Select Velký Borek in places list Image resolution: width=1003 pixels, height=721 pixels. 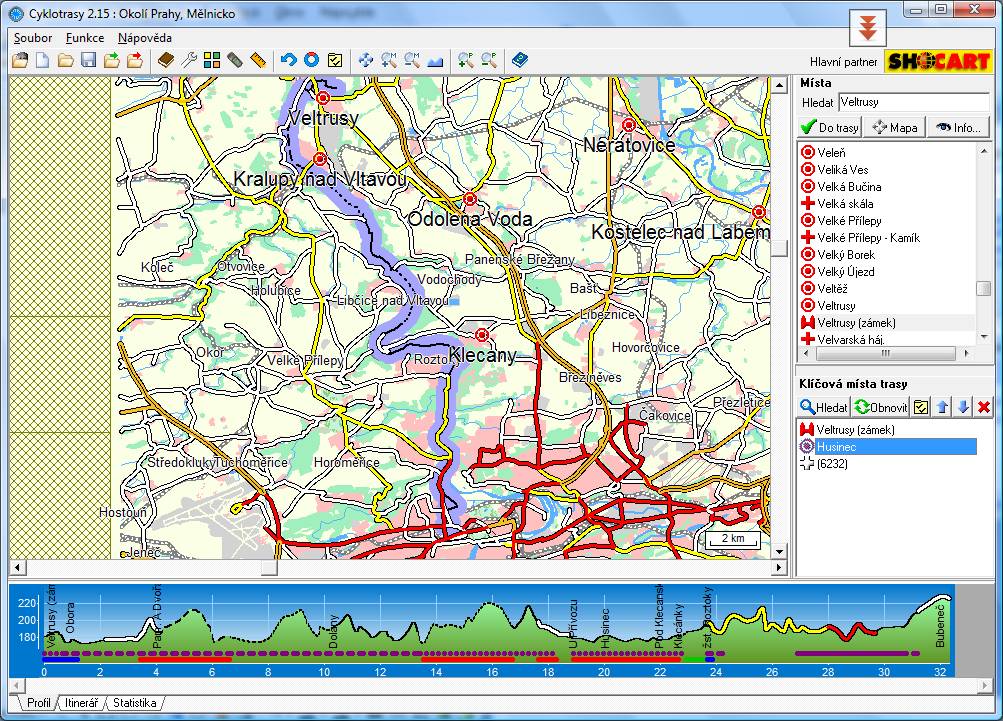[846, 255]
